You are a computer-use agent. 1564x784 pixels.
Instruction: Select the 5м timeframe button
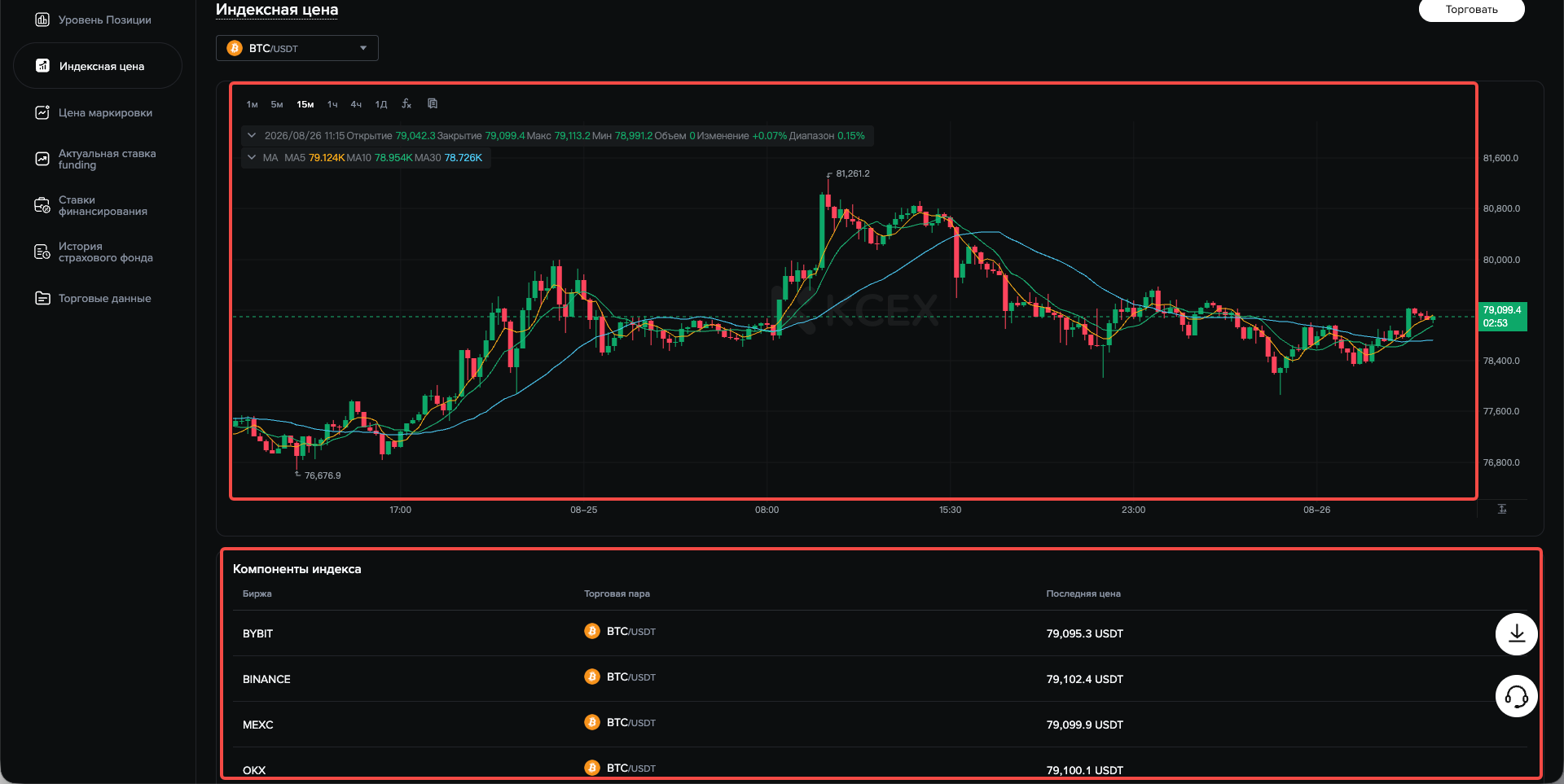(277, 104)
